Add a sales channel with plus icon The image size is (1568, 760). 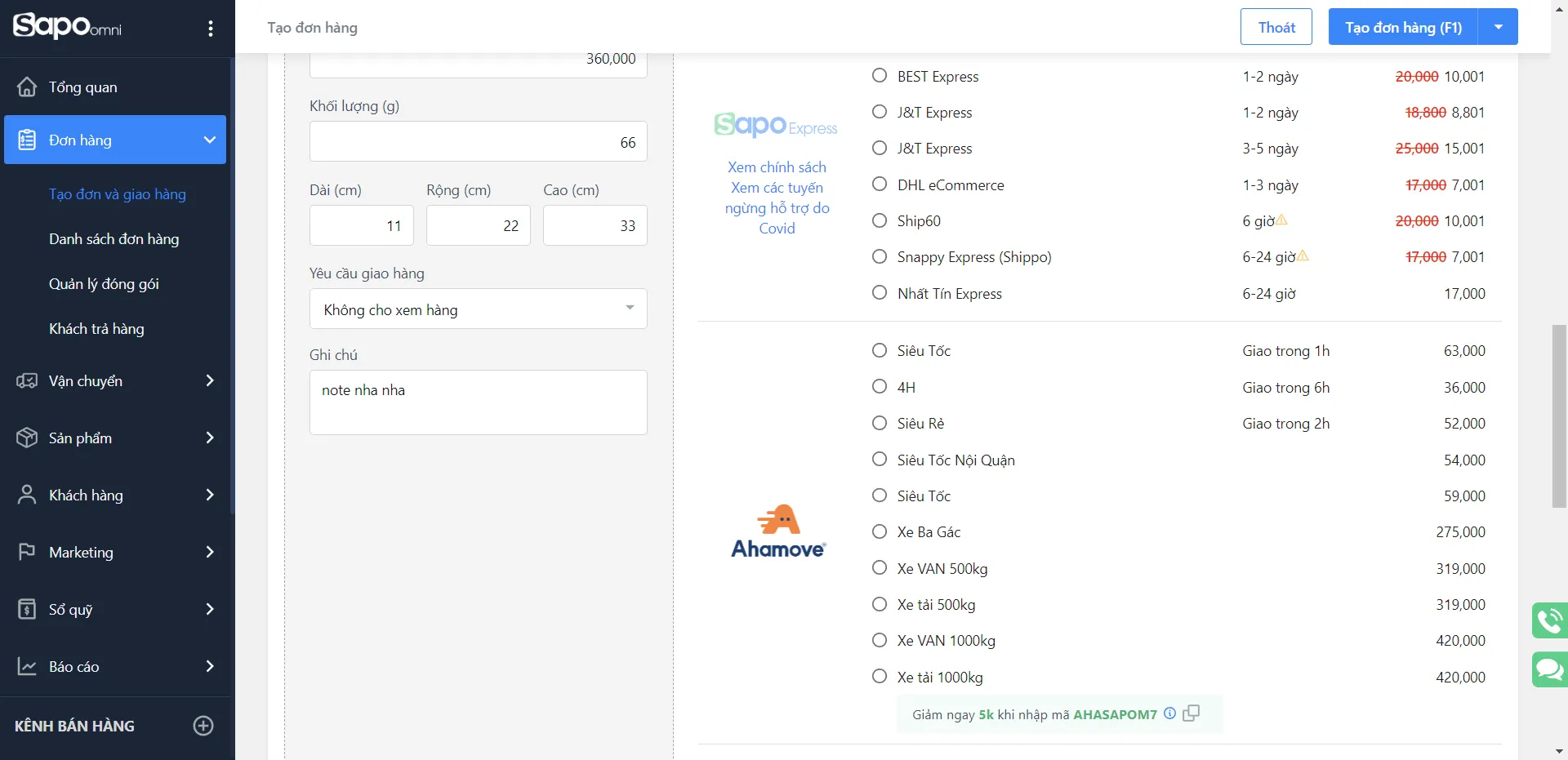(x=203, y=726)
